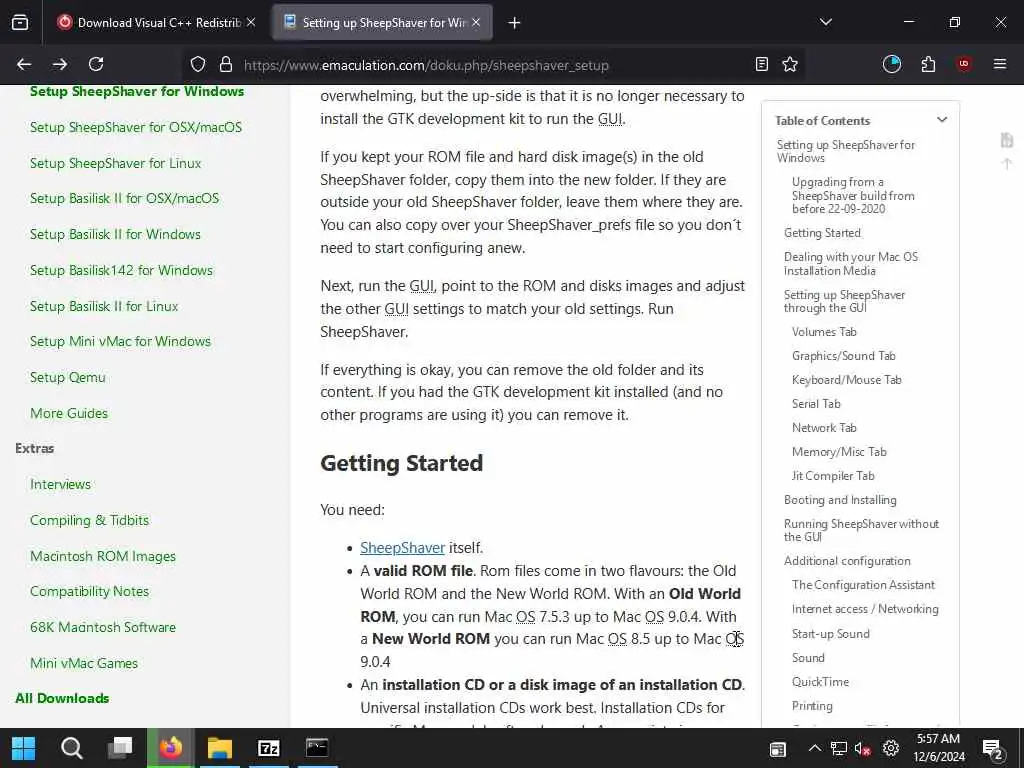The height and width of the screenshot is (768, 1024).
Task: Go forward to the next page
Action: pyautogui.click(x=60, y=64)
